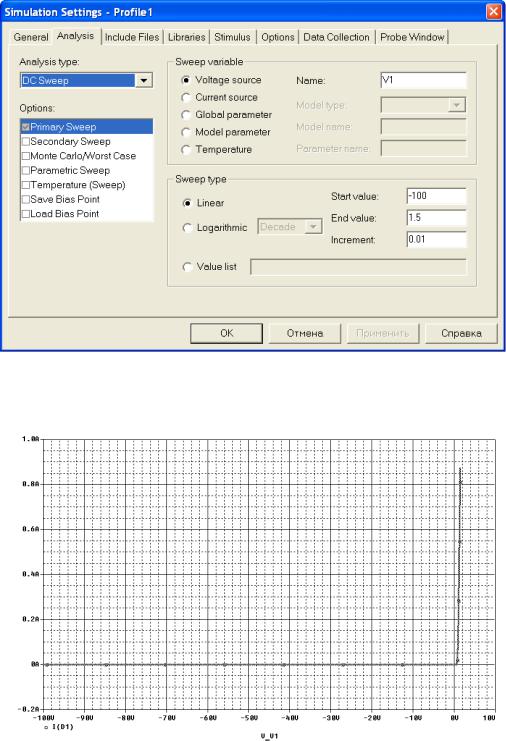Viewport: 506px width, 741px height.
Task: Enable the Load Bias Point option
Action: [x=26, y=214]
